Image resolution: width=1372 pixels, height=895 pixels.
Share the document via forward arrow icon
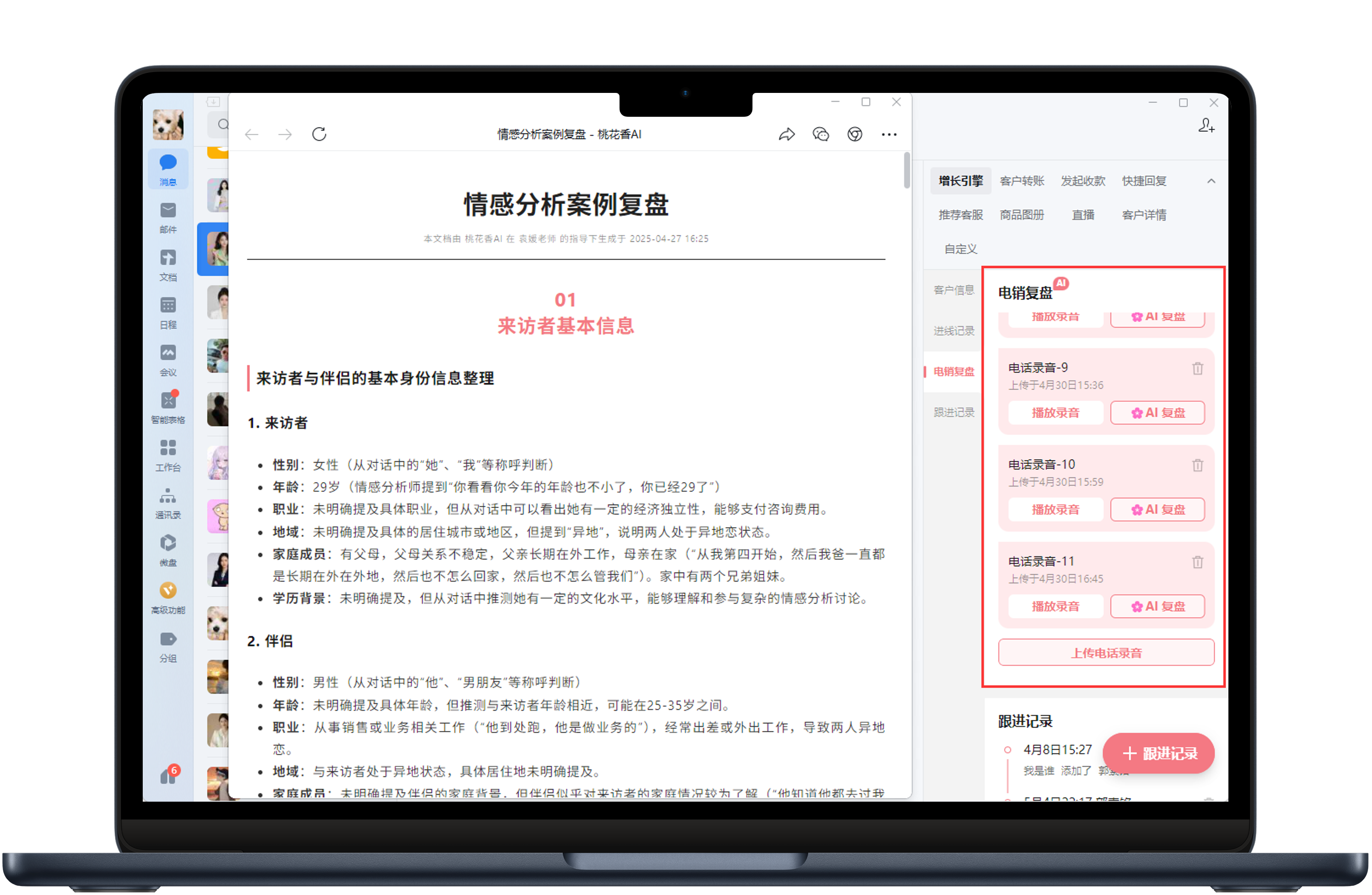coord(787,134)
